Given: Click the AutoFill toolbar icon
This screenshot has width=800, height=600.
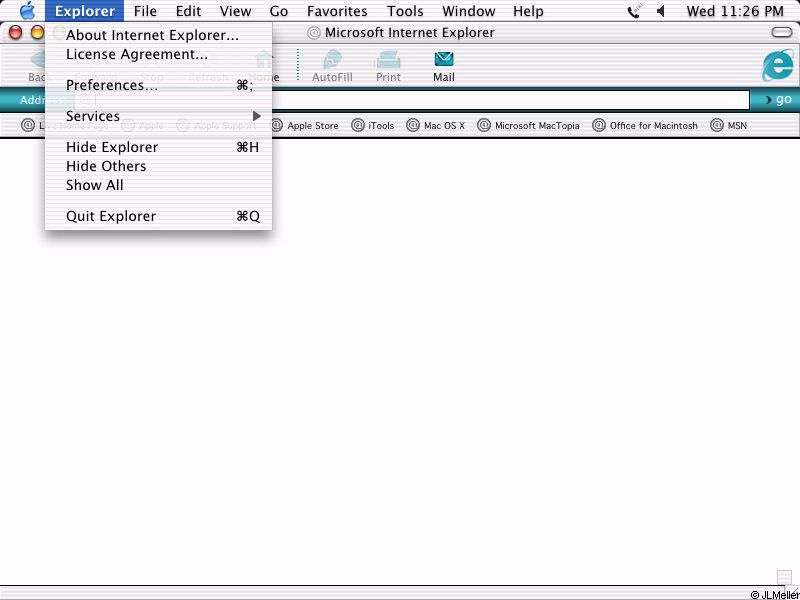Looking at the screenshot, I should pyautogui.click(x=332, y=66).
